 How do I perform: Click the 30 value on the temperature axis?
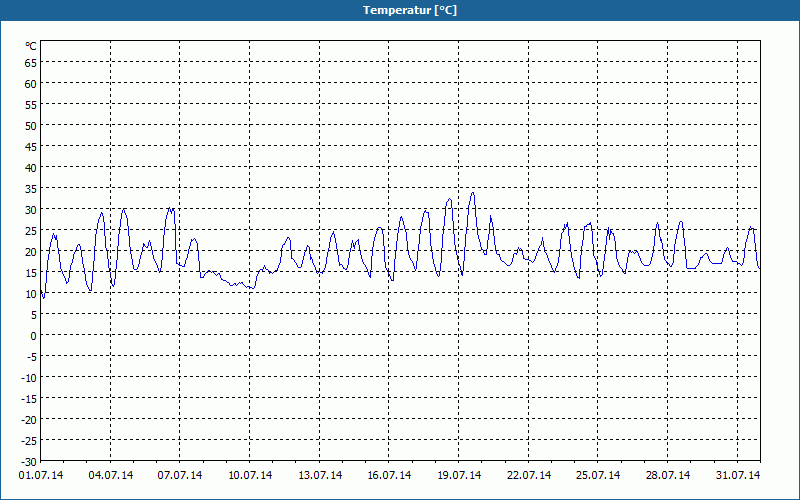pyautogui.click(x=31, y=210)
